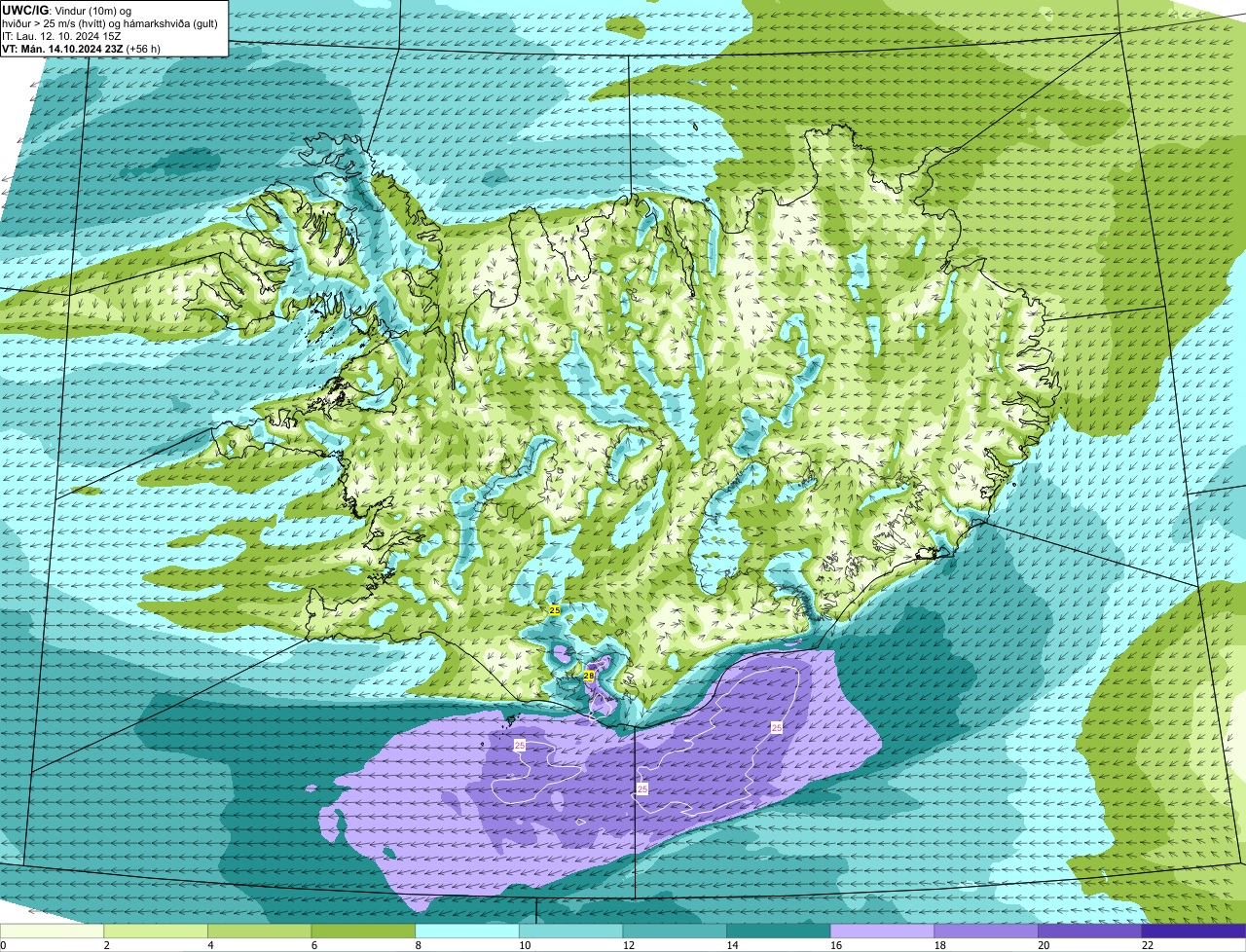Select the 16–18 m/s light purple legend swatch
1246x952 pixels.
[883, 932]
